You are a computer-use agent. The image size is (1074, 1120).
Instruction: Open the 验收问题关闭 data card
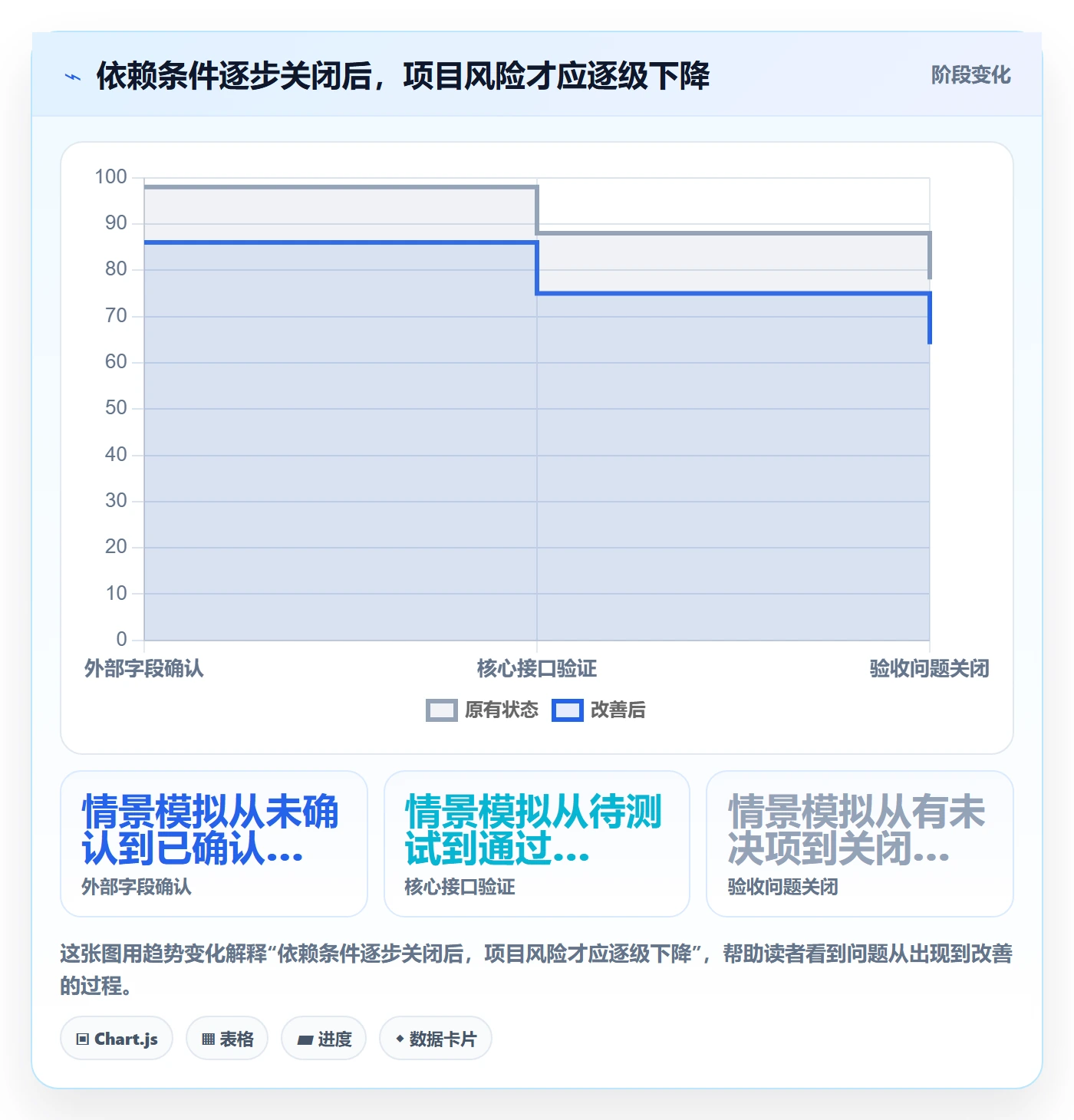[860, 844]
